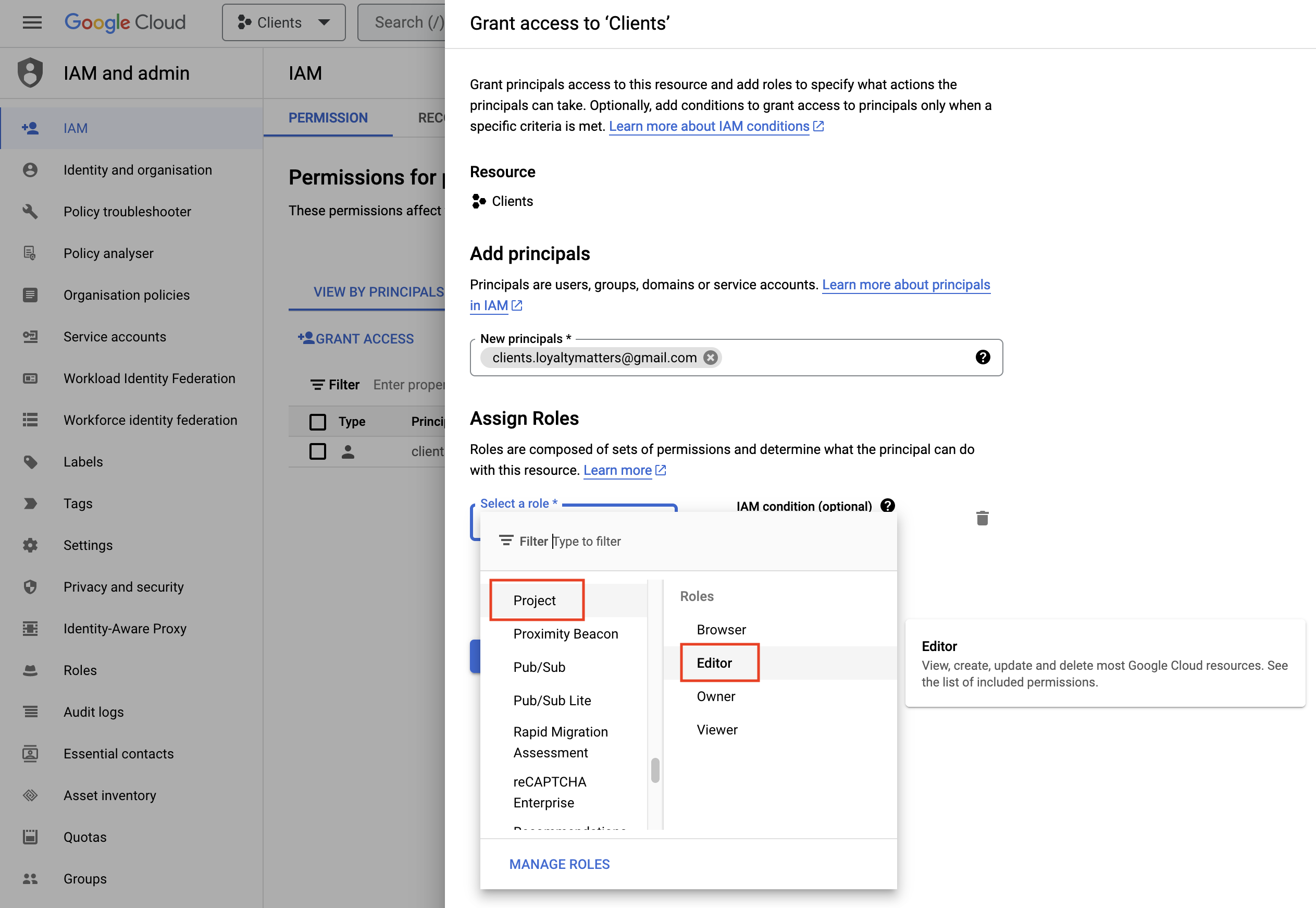Switch to VIEW BY PRINCIPALS tab
The image size is (1316, 908).
379,292
